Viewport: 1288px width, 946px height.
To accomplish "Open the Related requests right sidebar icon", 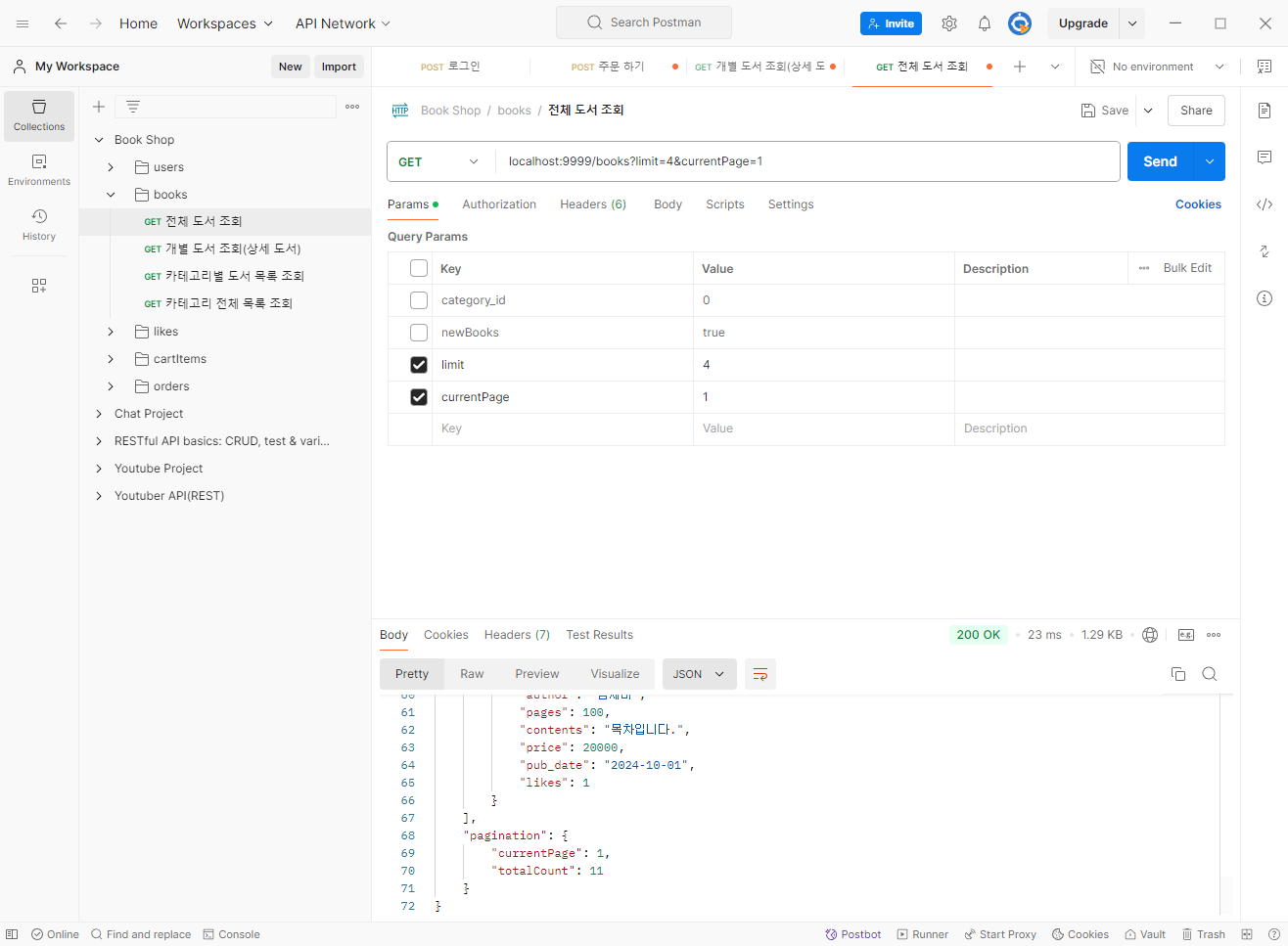I will [x=1265, y=251].
